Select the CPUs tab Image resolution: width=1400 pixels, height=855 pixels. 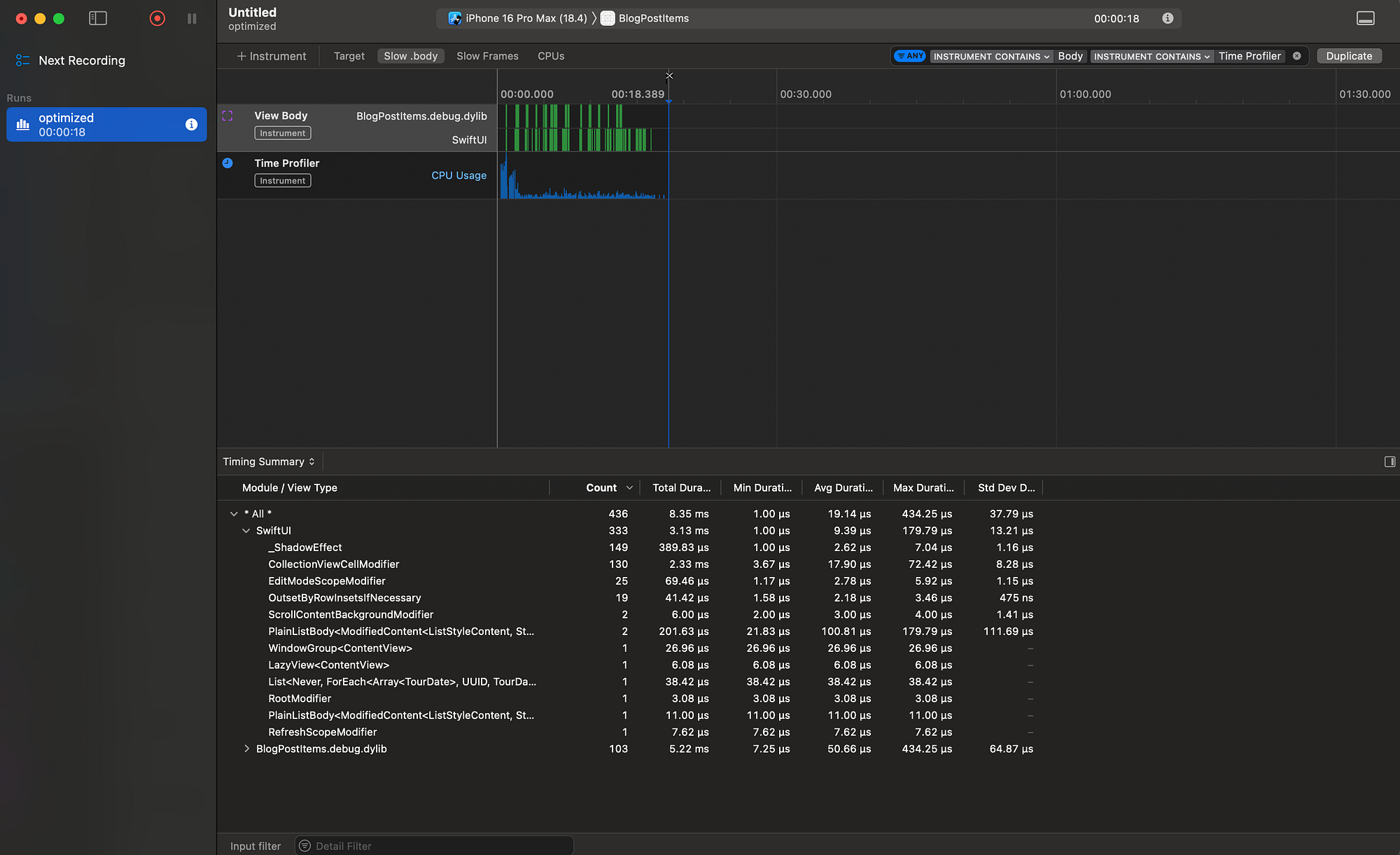551,56
